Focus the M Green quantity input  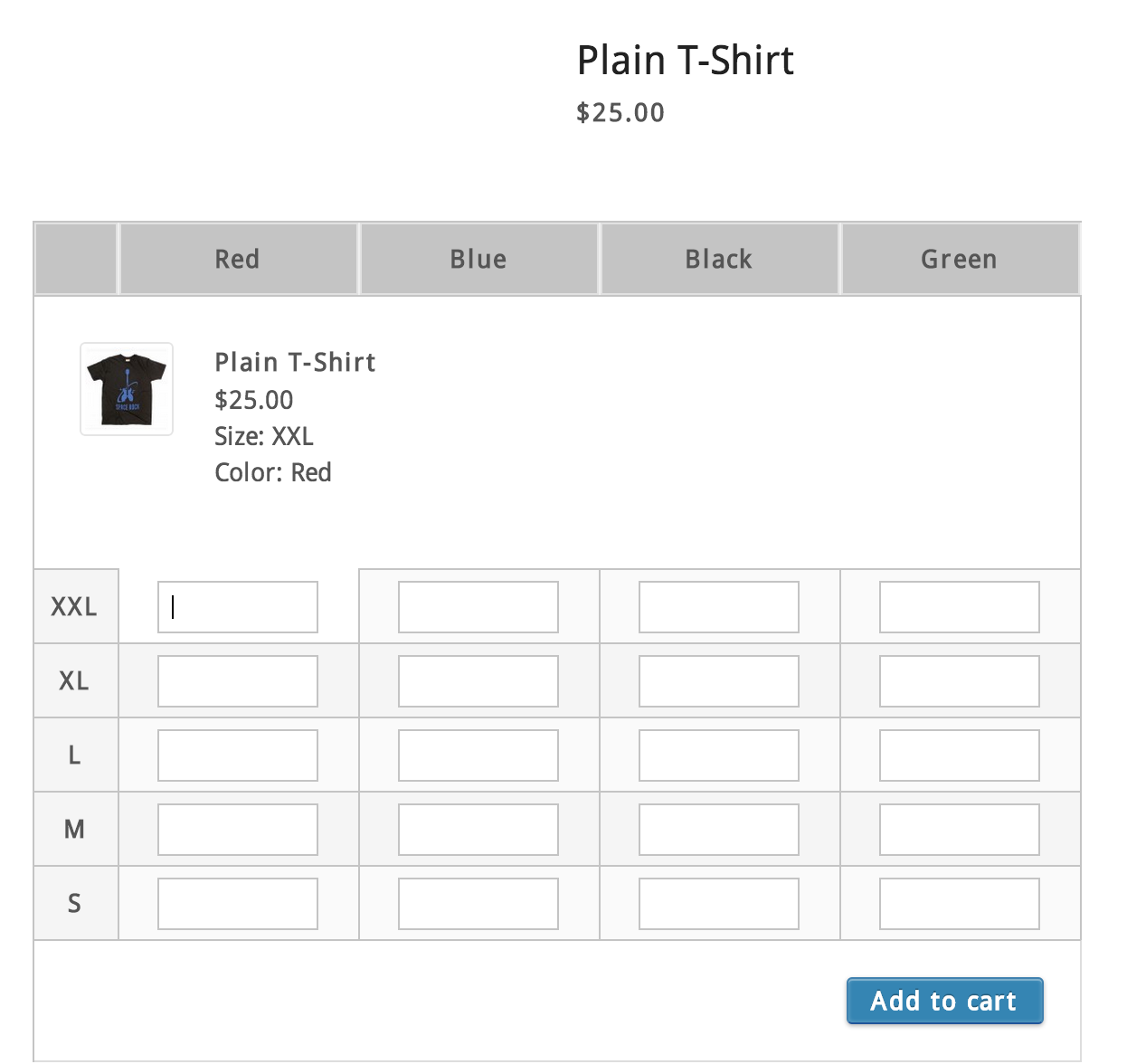click(960, 830)
